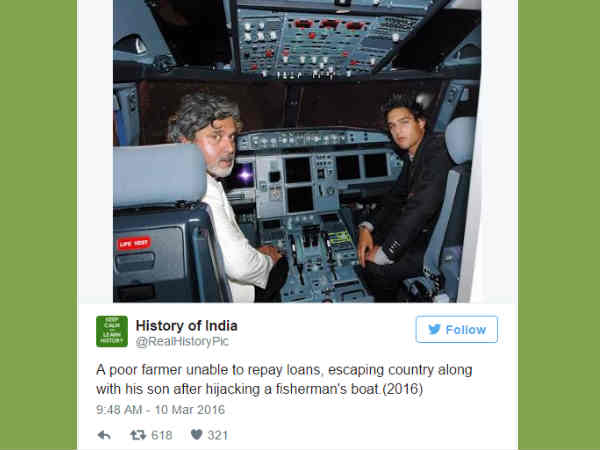Image resolution: width=600 pixels, height=450 pixels.
Task: Open the cockpit photo attached to the tweet
Action: (x=297, y=151)
